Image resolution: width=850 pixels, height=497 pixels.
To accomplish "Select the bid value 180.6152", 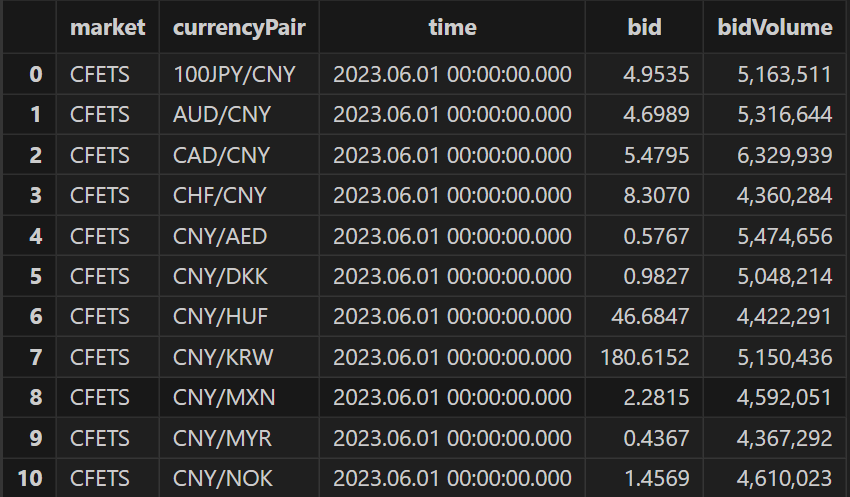I will [645, 357].
